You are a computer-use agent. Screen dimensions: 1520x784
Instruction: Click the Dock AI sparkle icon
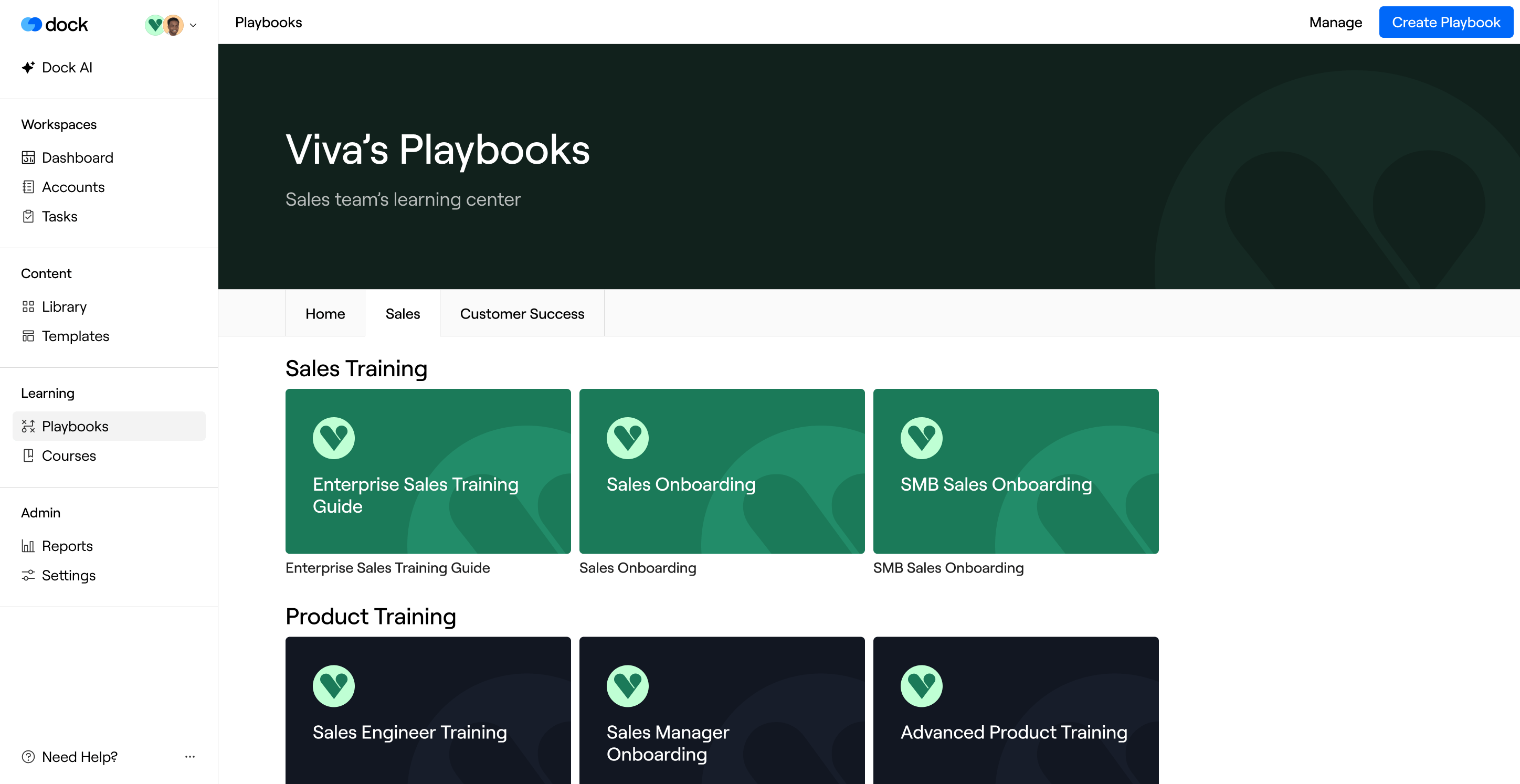pos(28,67)
